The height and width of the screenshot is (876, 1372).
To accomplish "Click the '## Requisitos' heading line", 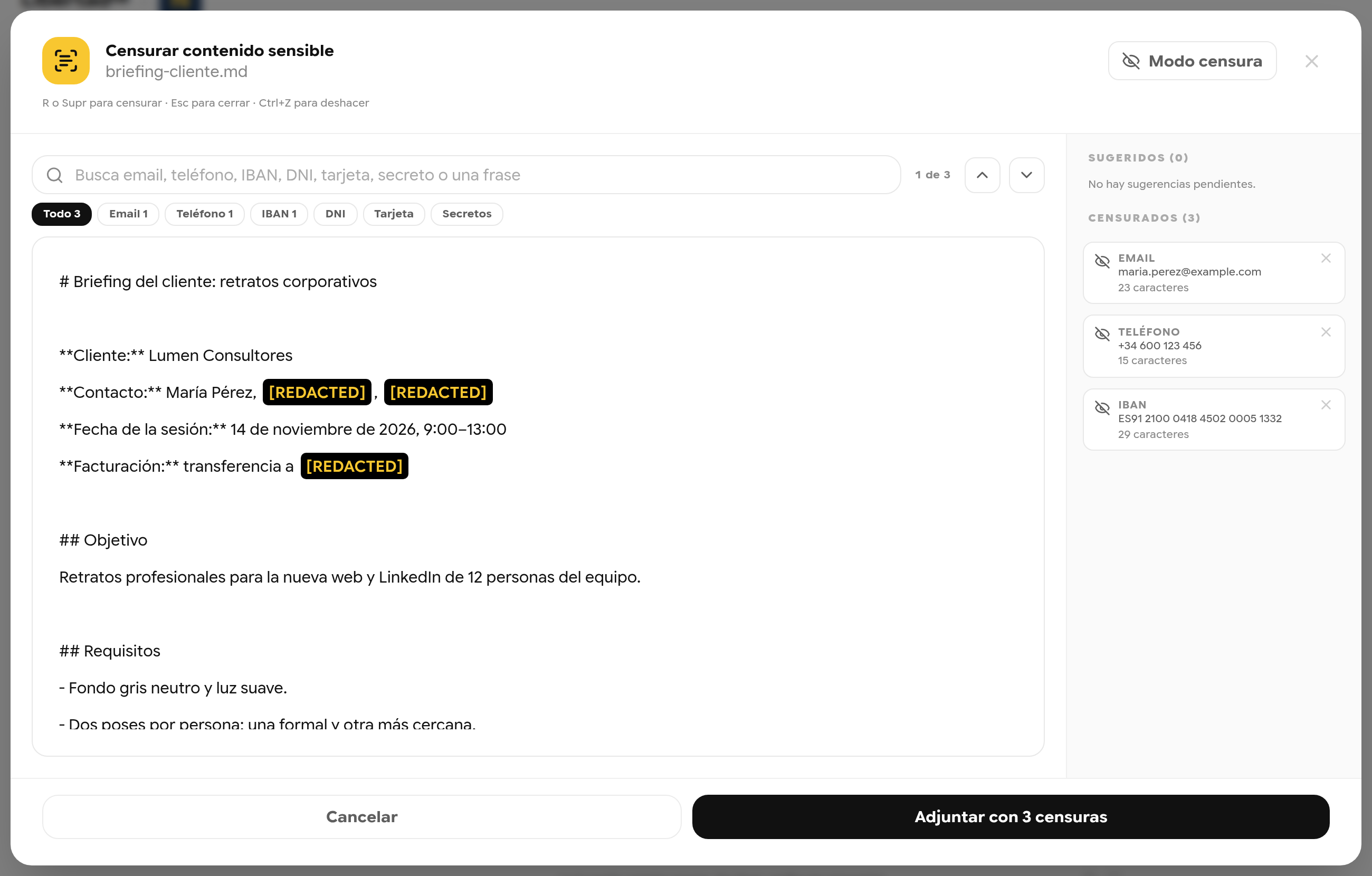I will pos(109,651).
